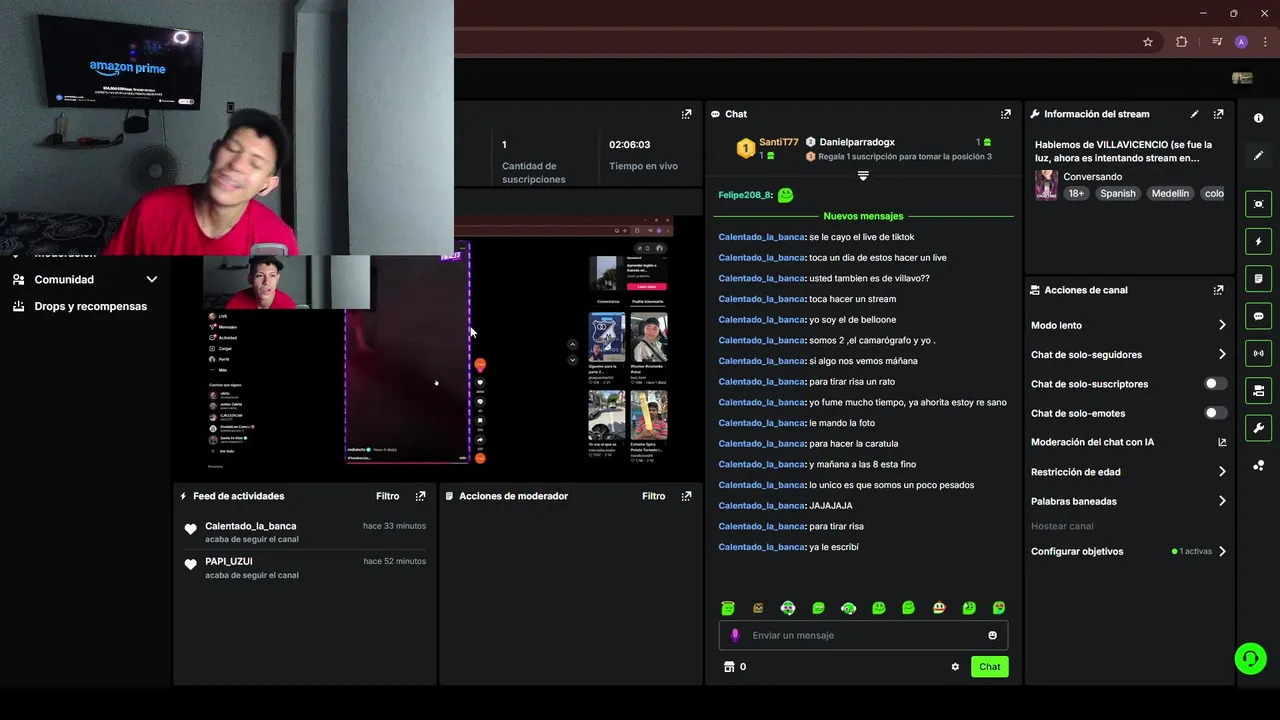Click the pencil icon in right sidebar
The height and width of the screenshot is (720, 1280).
tap(1258, 156)
